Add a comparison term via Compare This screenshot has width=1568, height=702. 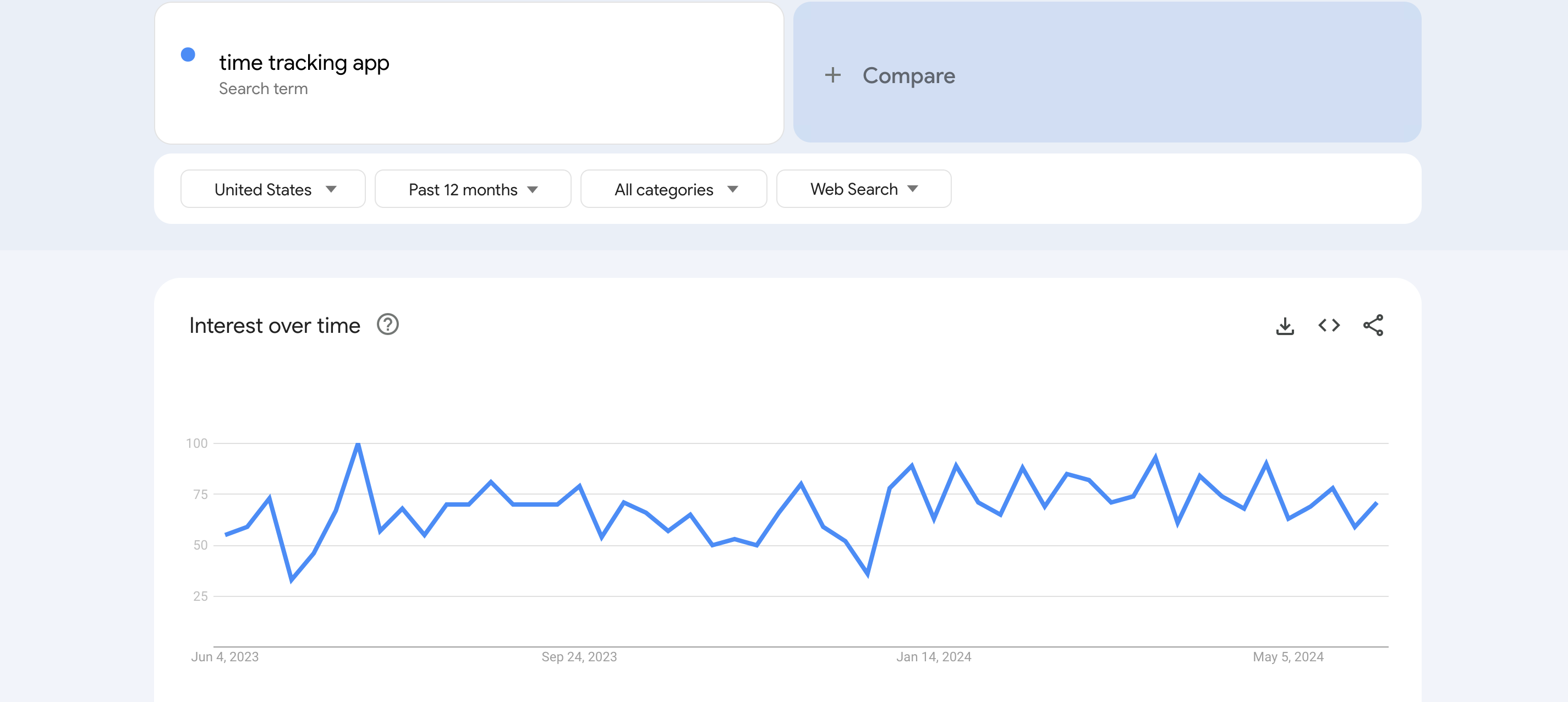(908, 75)
